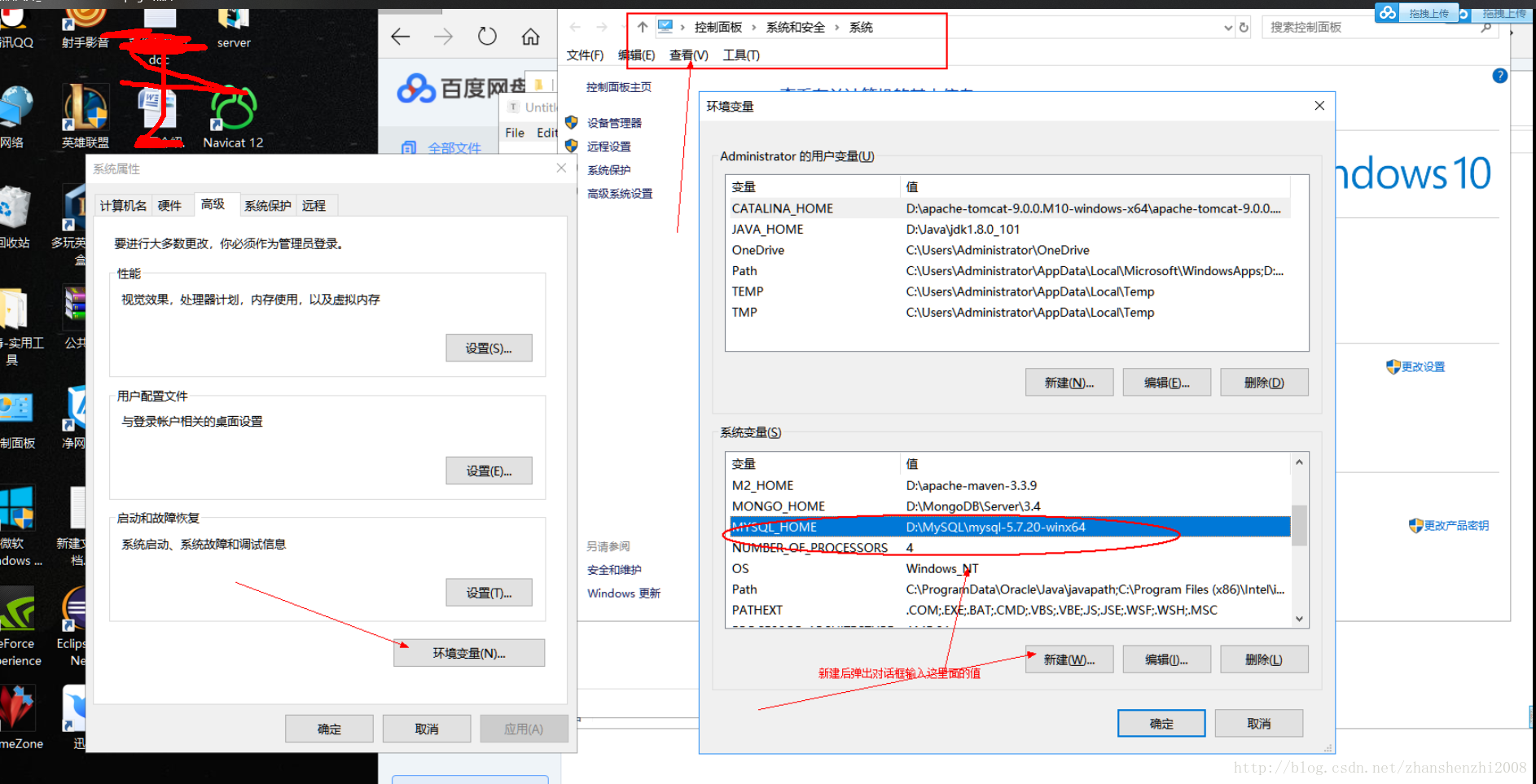Open the 文件(F) menu
This screenshot has width=1536, height=784.
point(585,55)
